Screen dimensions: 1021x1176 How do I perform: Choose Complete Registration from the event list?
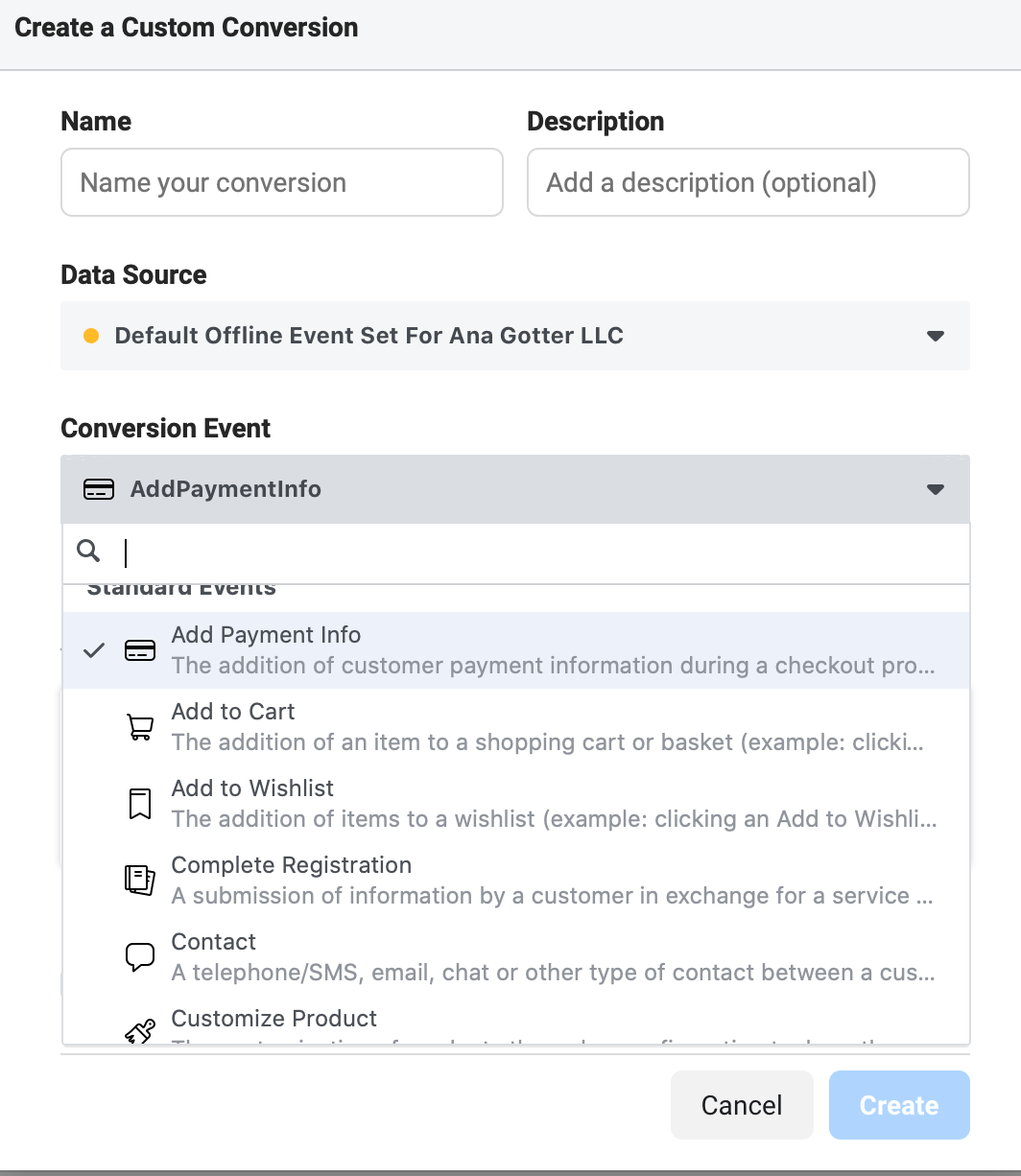(x=384, y=879)
